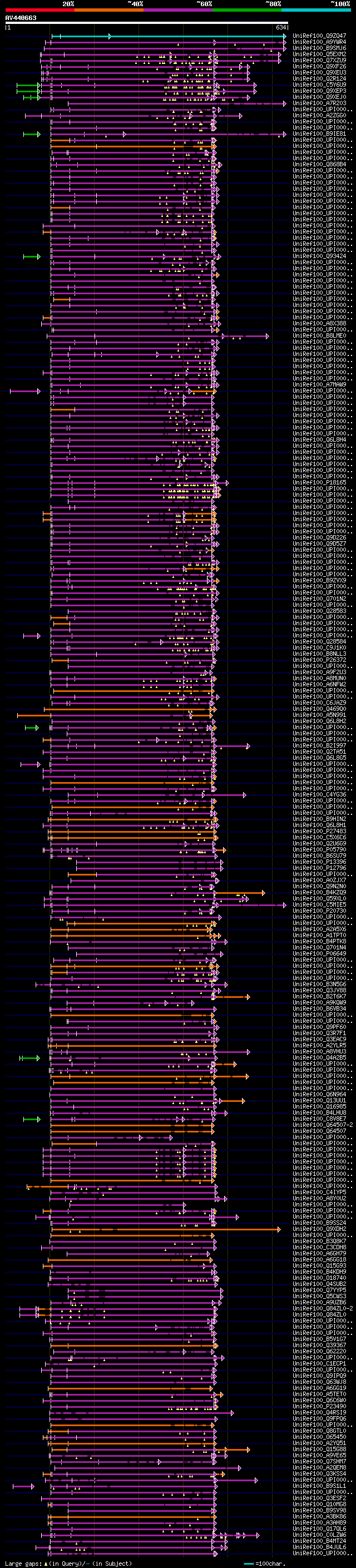This screenshot has width=356, height=1568.
Task: Click hit UniRef100_C4YG36
Action: pyautogui.click(x=319, y=795)
